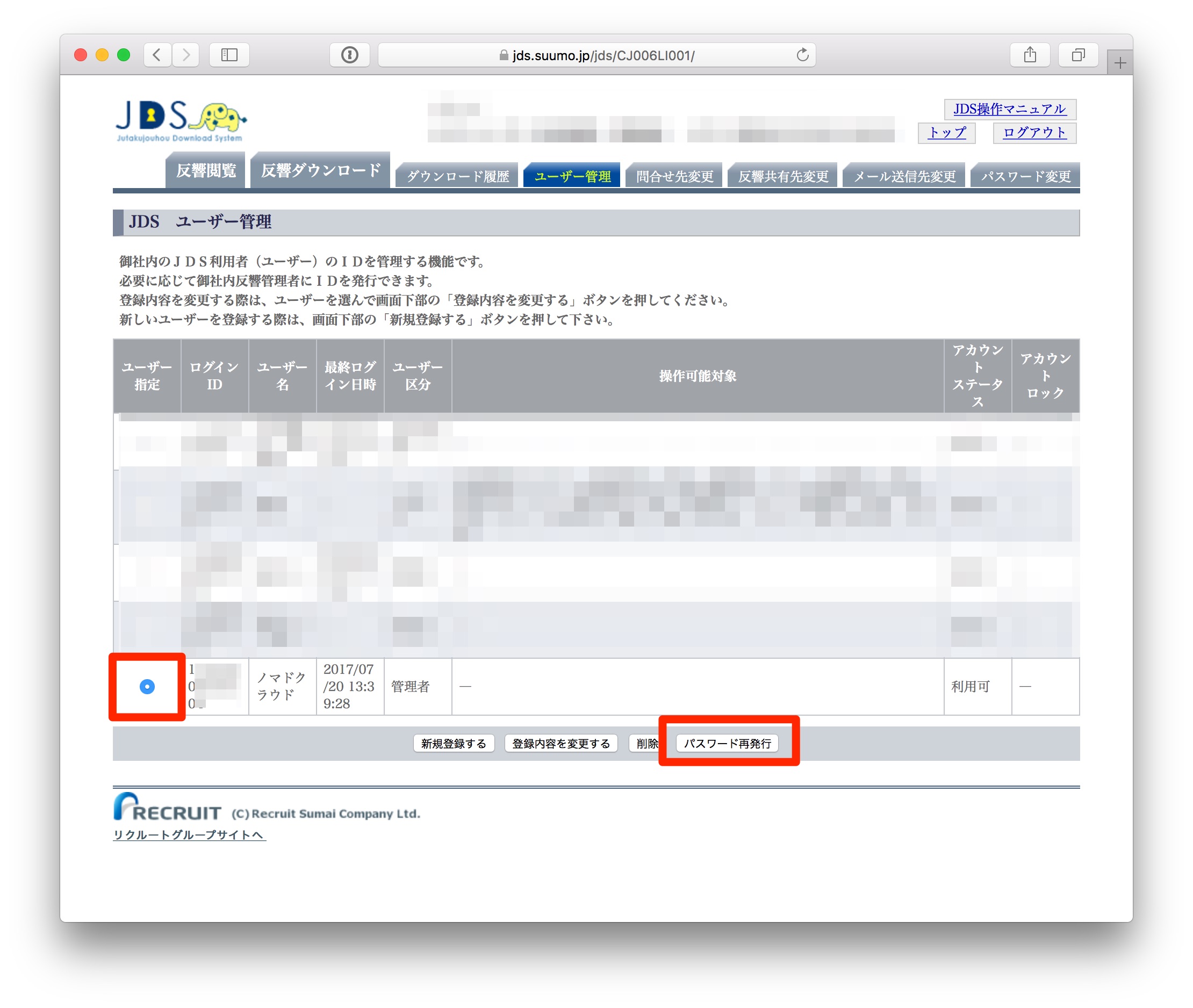Select the ノマドクラウド user radio button
1193x1008 pixels.
point(147,687)
